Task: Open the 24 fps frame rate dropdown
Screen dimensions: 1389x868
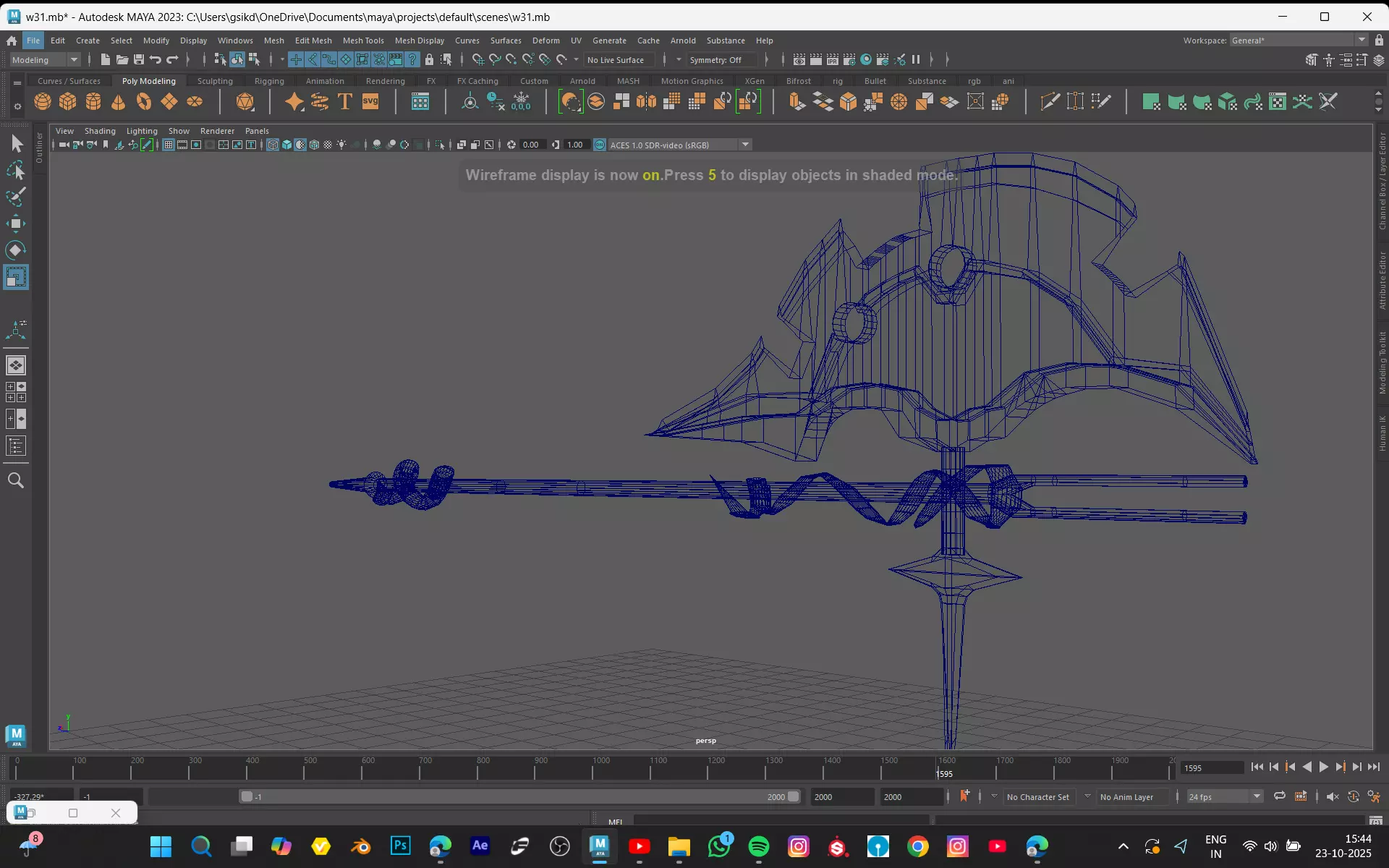Action: pyautogui.click(x=1225, y=796)
